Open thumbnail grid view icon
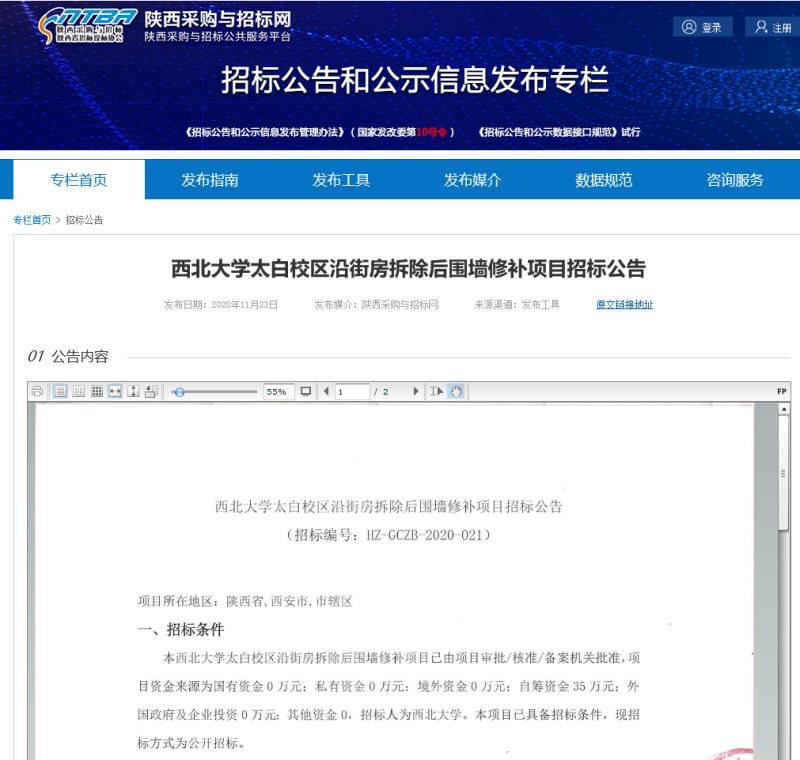The width and height of the screenshot is (800, 760). pos(97,392)
